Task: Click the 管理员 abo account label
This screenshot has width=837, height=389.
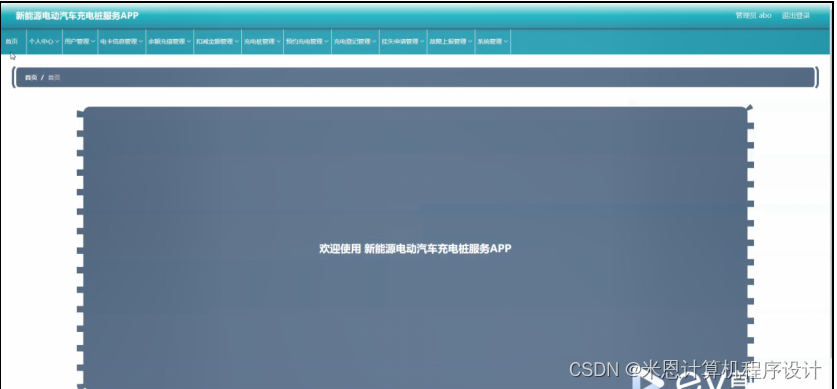Action: click(x=753, y=15)
